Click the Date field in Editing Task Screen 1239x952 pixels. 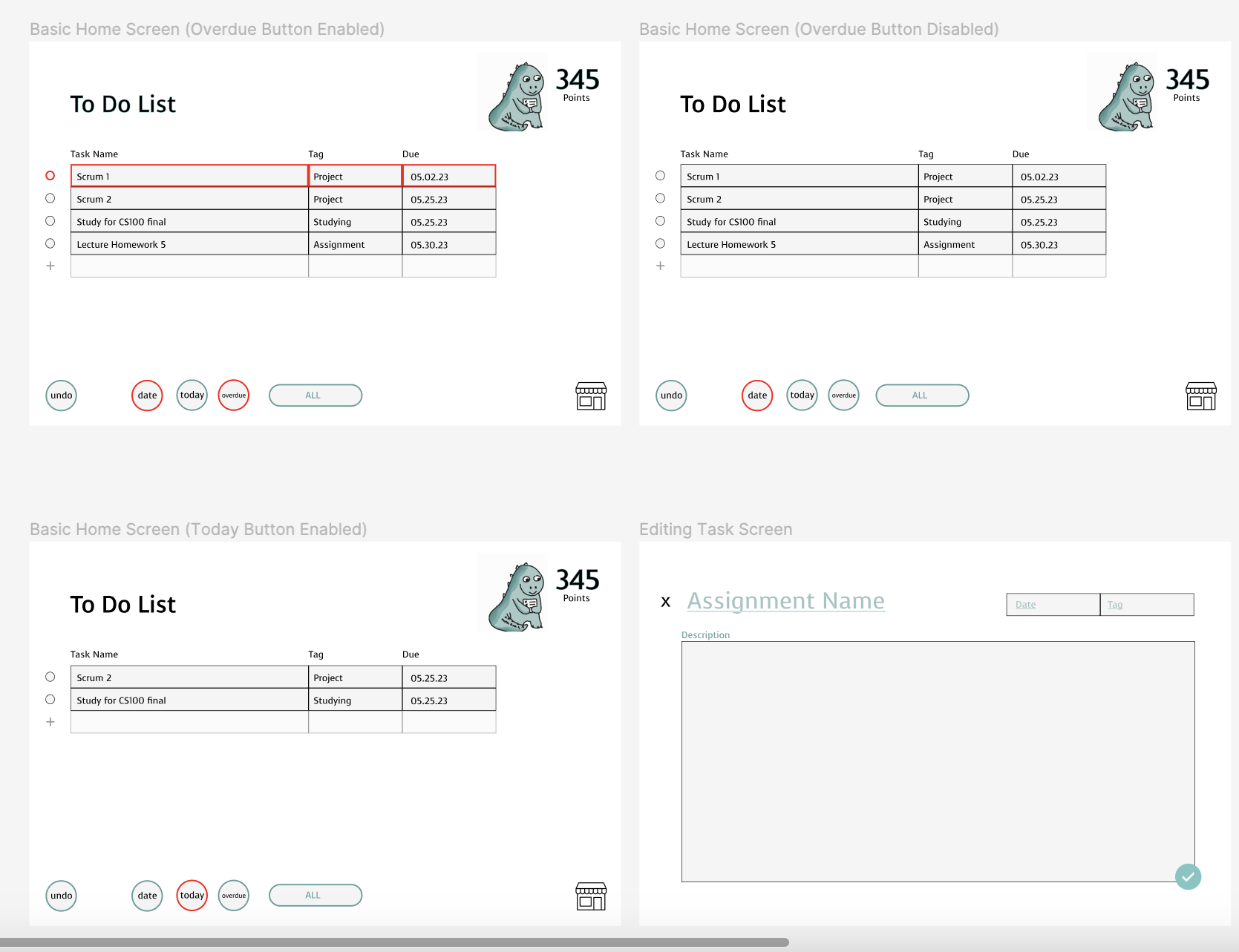pyautogui.click(x=1053, y=605)
